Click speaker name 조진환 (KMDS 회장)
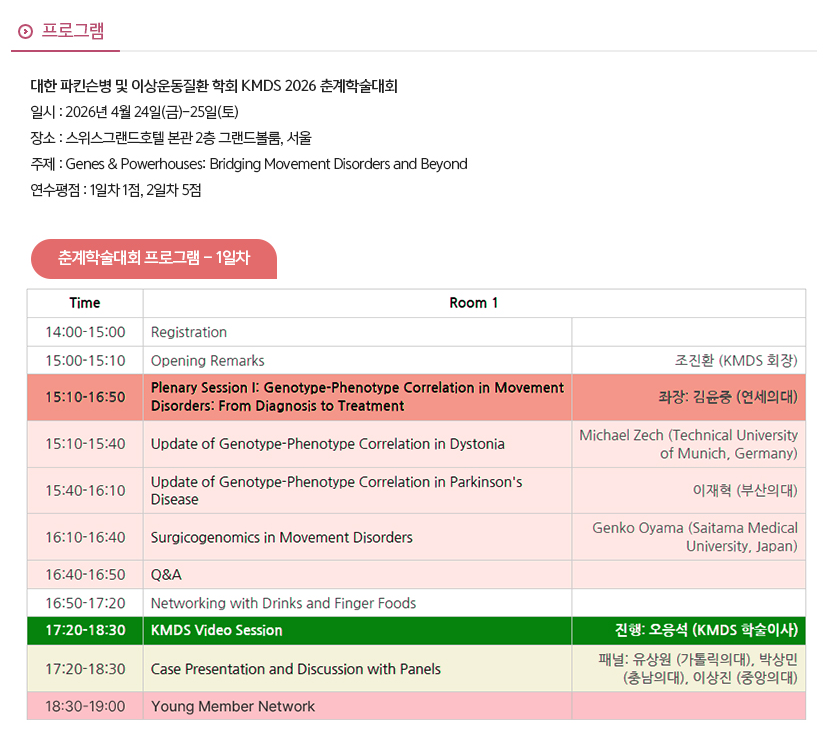This screenshot has width=830, height=735. coord(736,360)
